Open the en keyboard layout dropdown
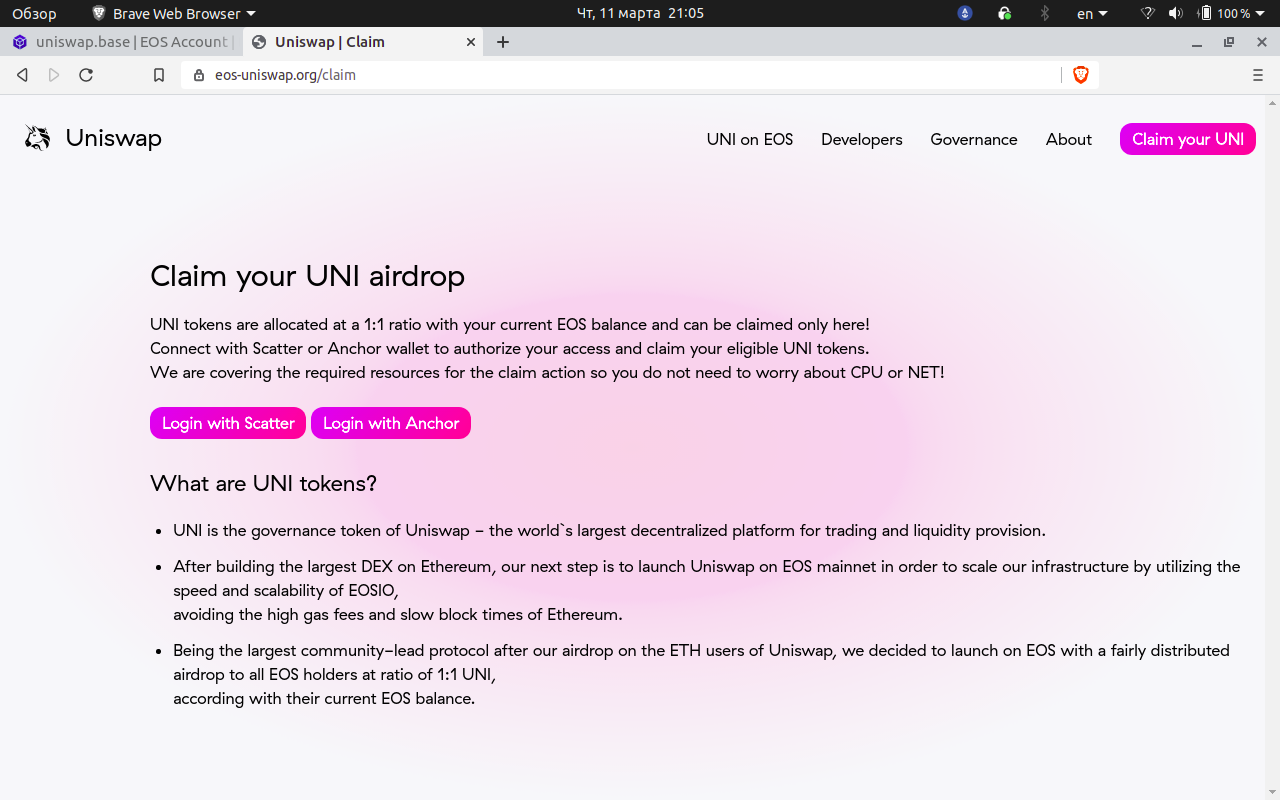The image size is (1280, 800). [x=1092, y=14]
